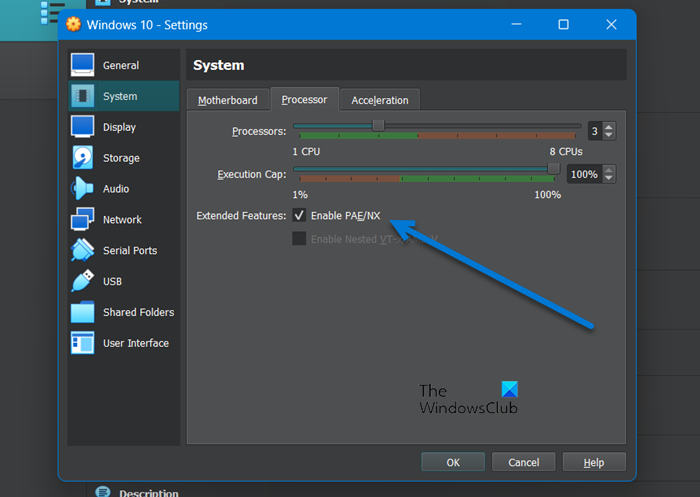Select the General label in sidebar
This screenshot has width=700, height=497.
click(121, 65)
